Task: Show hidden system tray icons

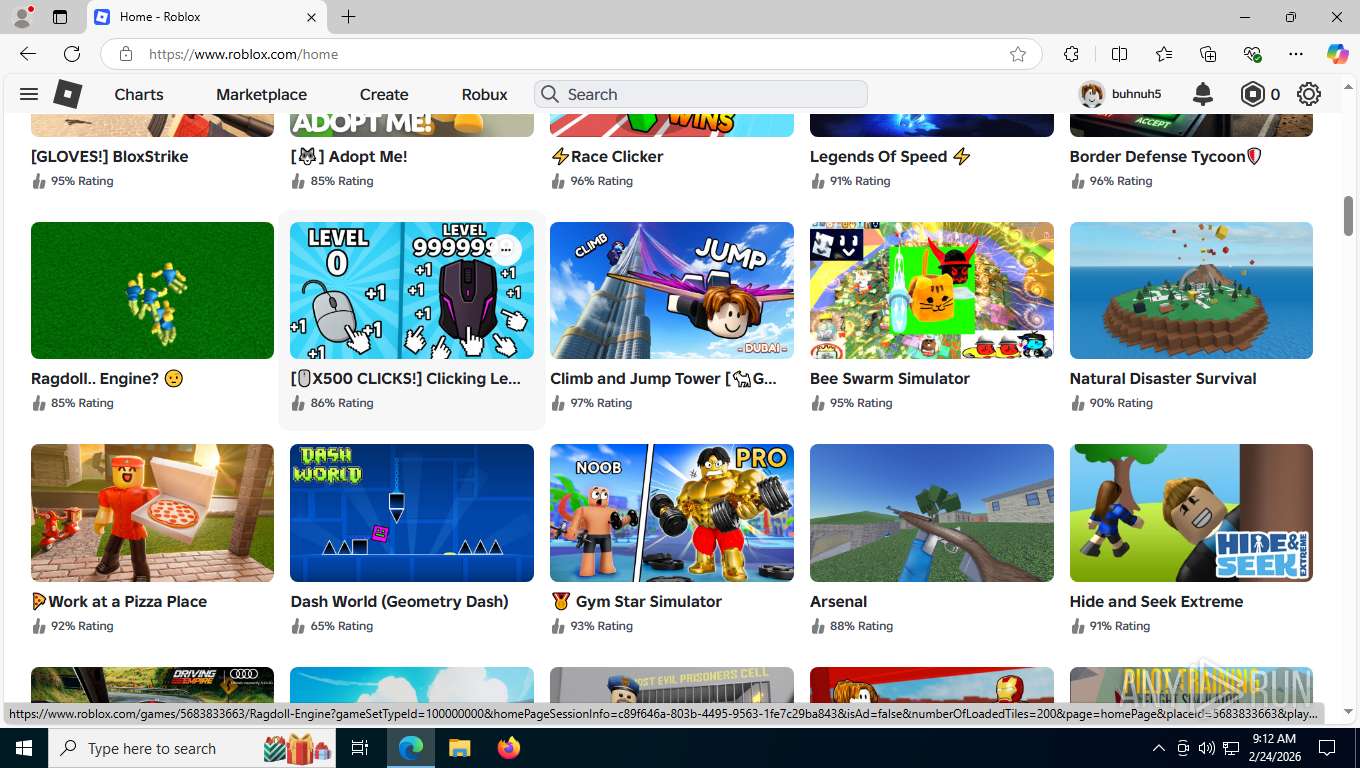Action: [x=1159, y=748]
